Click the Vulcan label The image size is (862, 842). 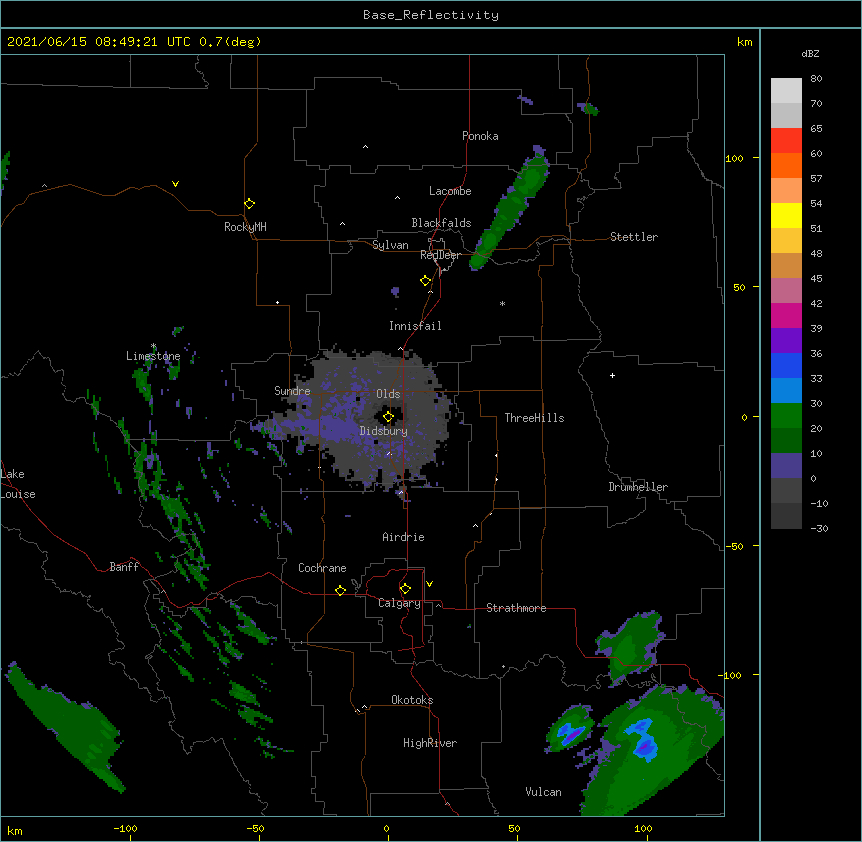coord(543,792)
